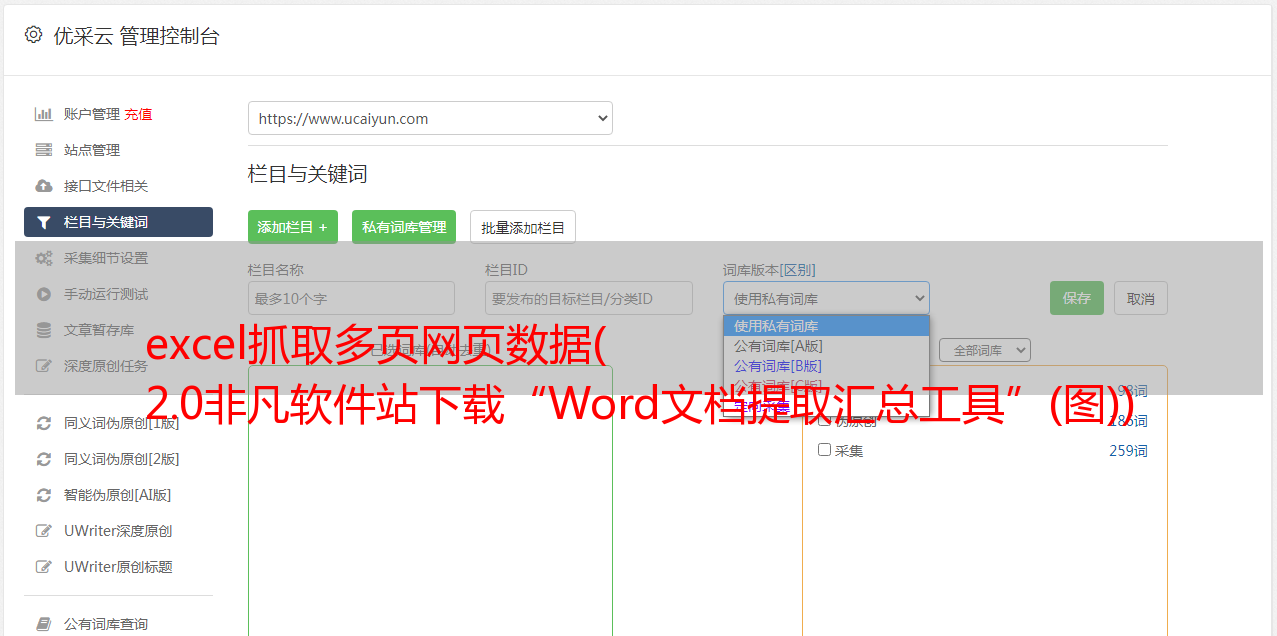Click the refresh icon for 智能伪原创[AI版]
Screen dimensions: 1277x636
[x=44, y=495]
